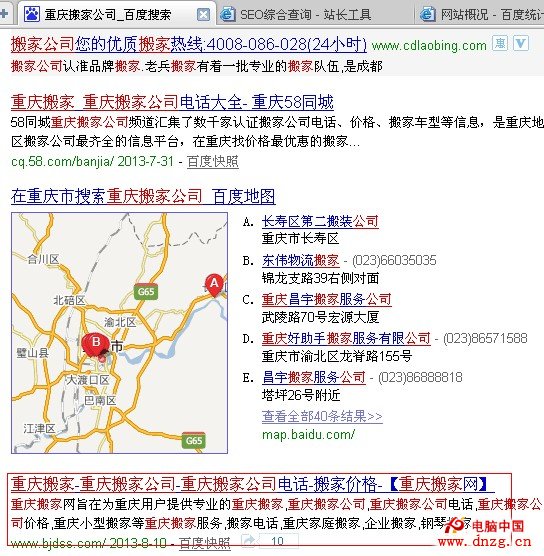Expand the V dropdown arrow next to cdlaobing.com
The width and height of the screenshot is (544, 556).
point(521,44)
